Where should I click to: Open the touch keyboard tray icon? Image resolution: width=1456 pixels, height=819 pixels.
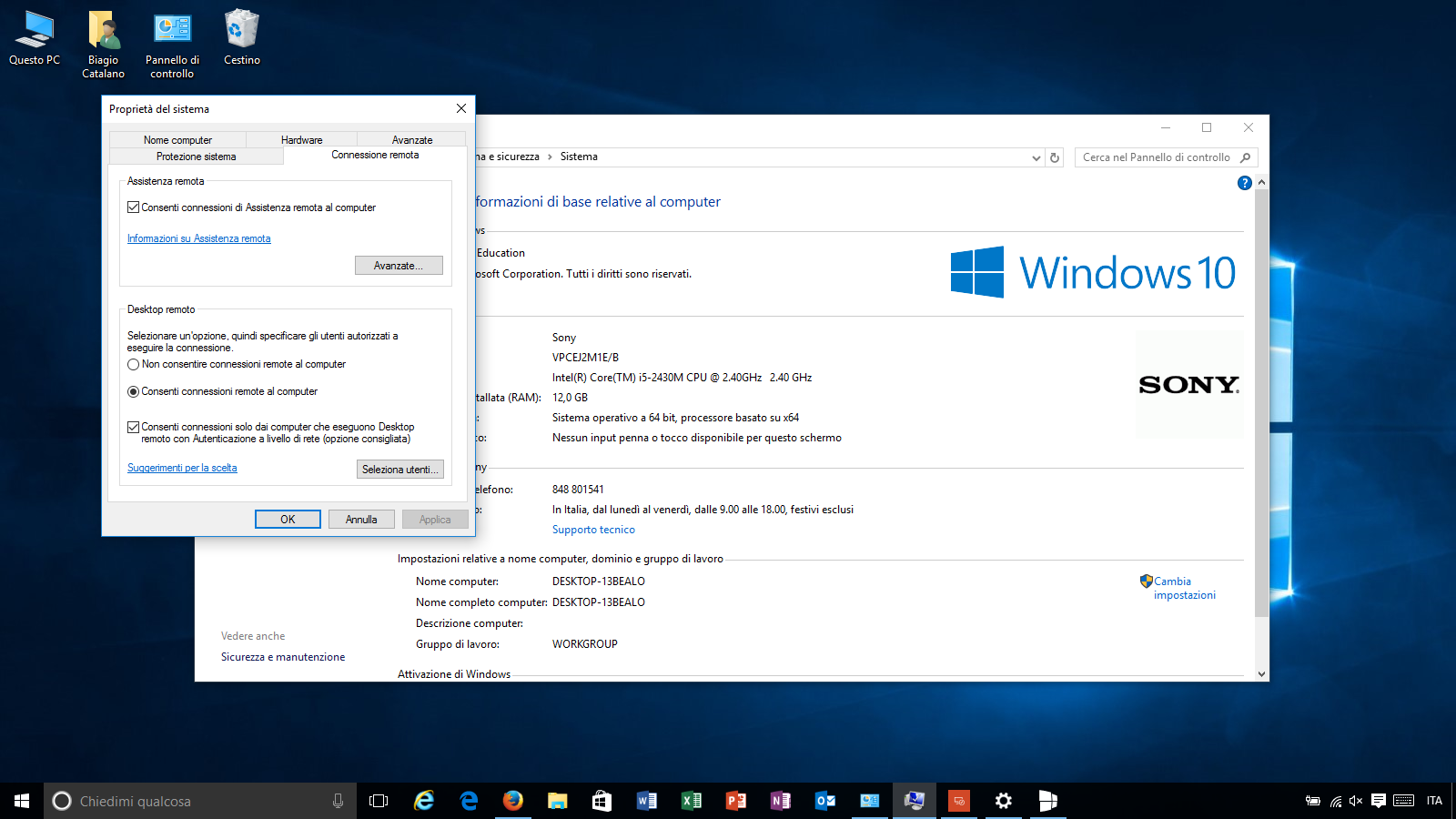pos(1404,801)
